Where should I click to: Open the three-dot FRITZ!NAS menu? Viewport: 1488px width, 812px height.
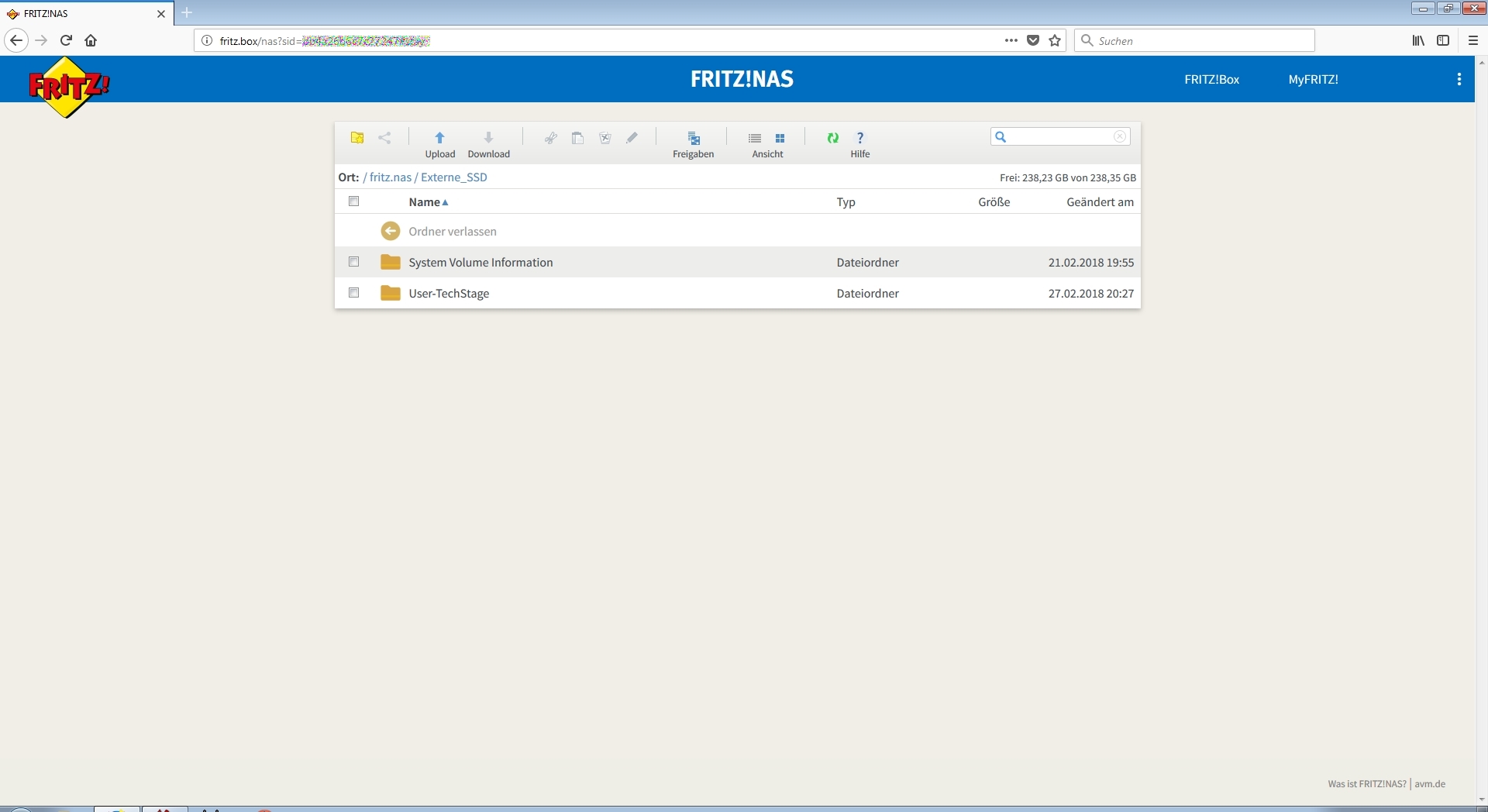1459,79
